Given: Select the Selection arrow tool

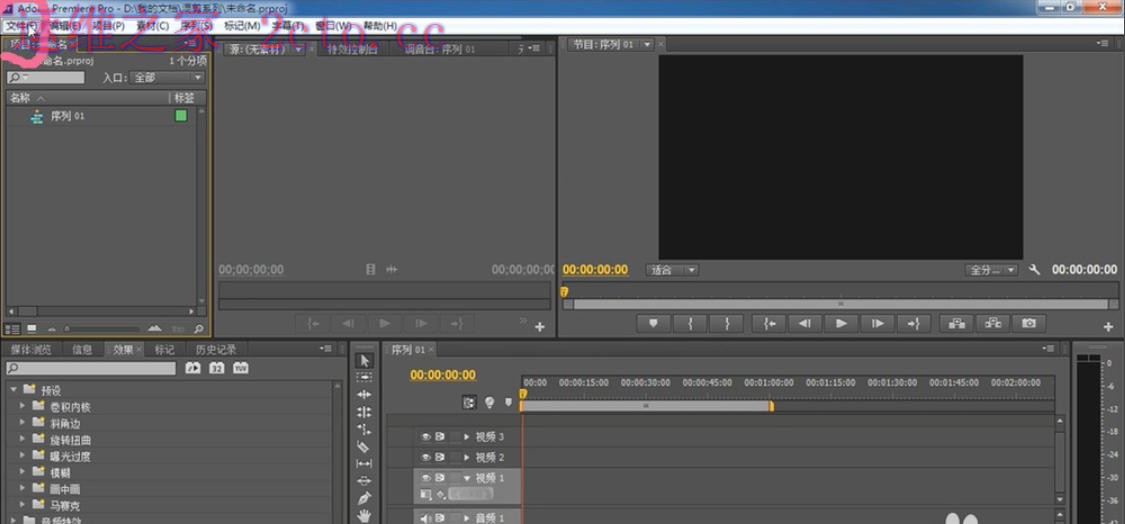Looking at the screenshot, I should [364, 360].
